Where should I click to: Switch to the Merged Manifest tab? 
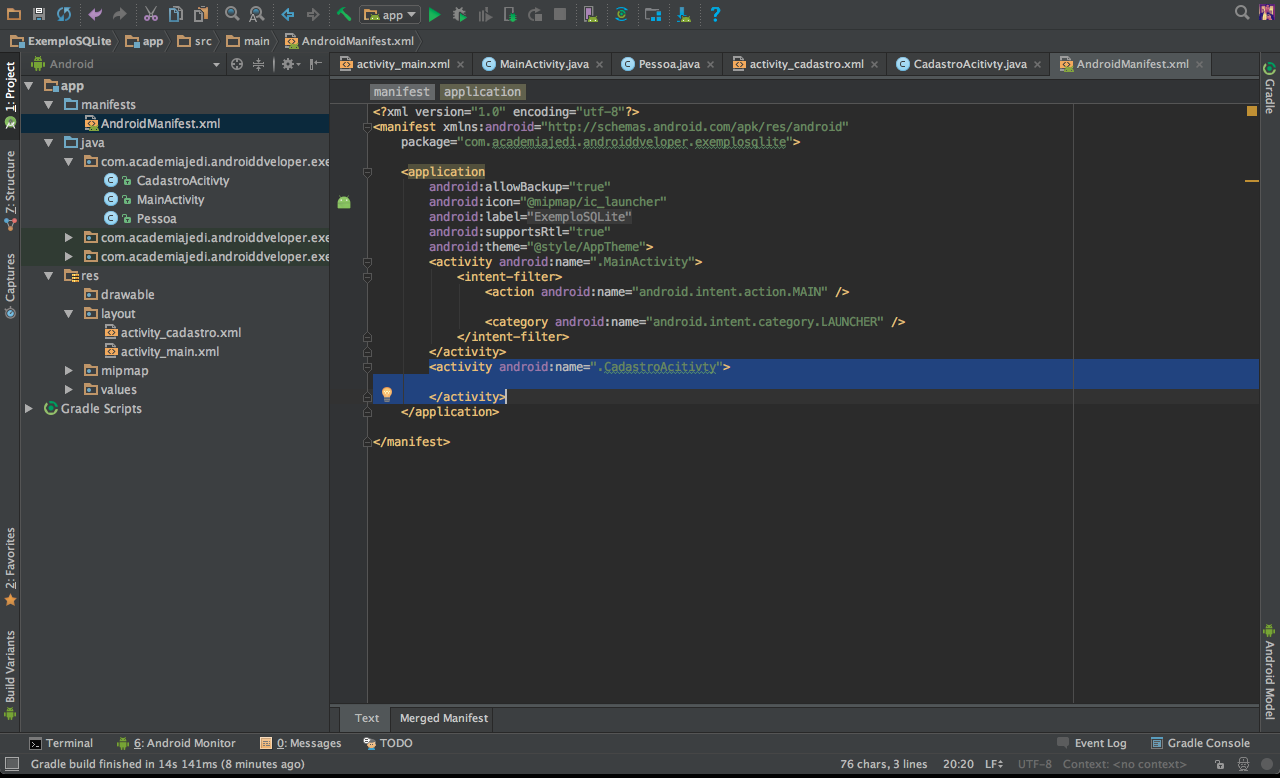444,718
